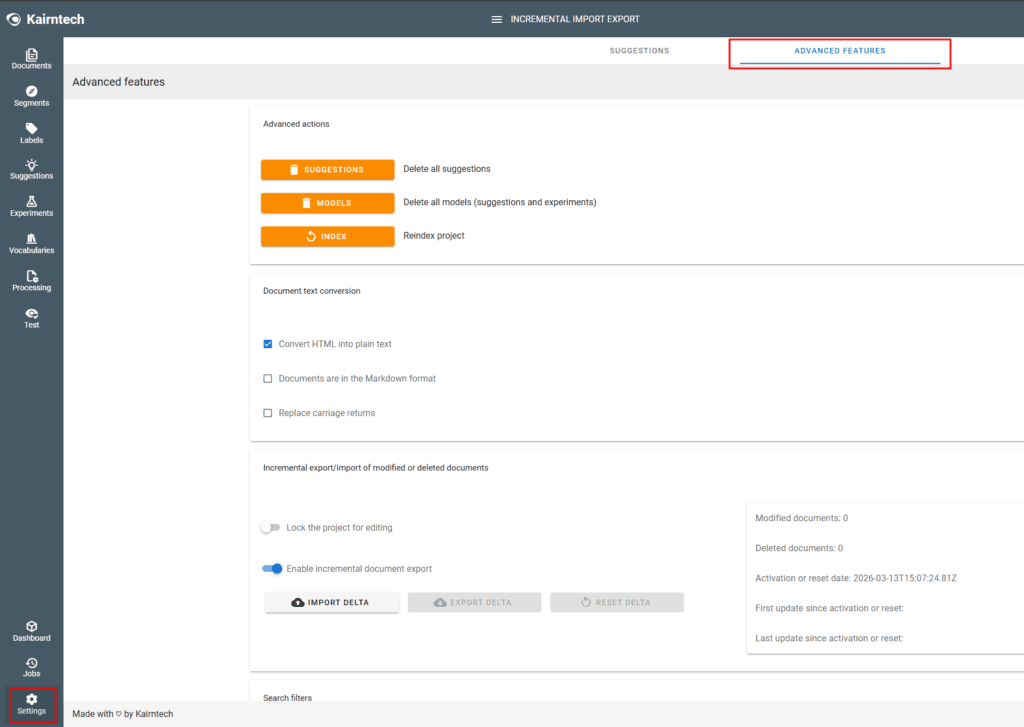Go to Segments section
1024x727 pixels.
(31, 96)
